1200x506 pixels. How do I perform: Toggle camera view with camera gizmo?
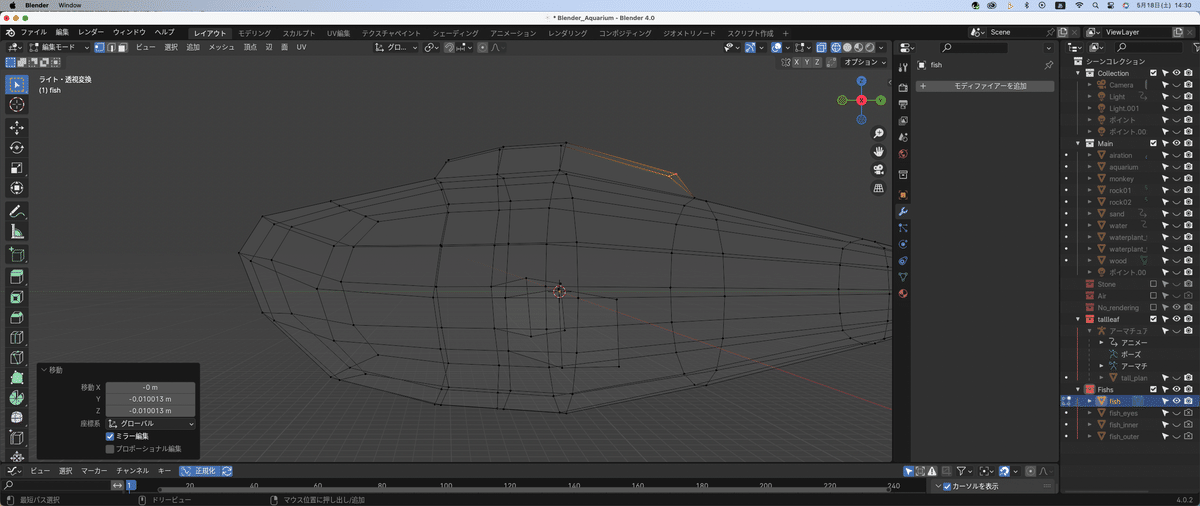click(x=878, y=169)
